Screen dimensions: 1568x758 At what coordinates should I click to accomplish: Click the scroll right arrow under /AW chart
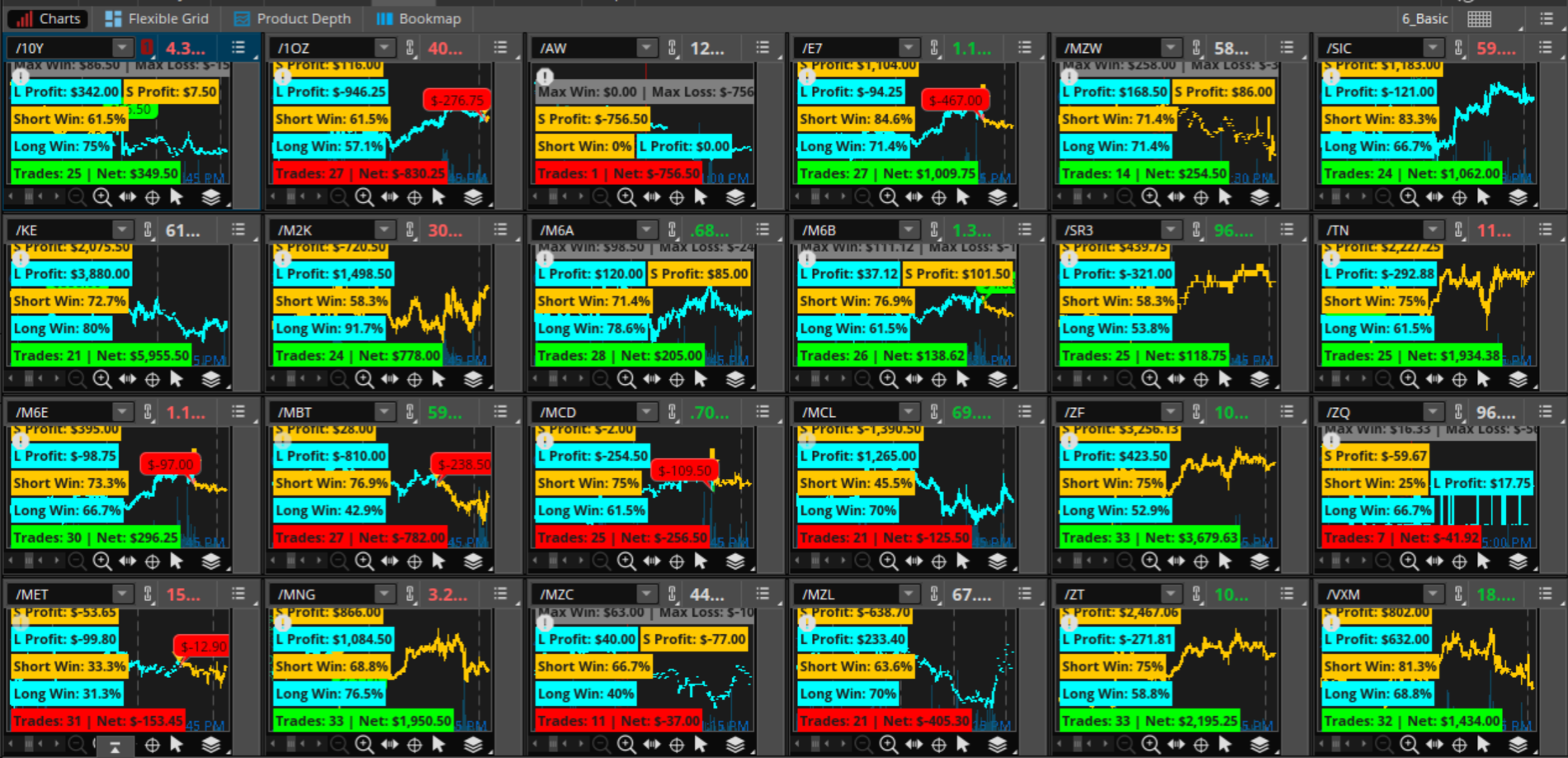[581, 197]
